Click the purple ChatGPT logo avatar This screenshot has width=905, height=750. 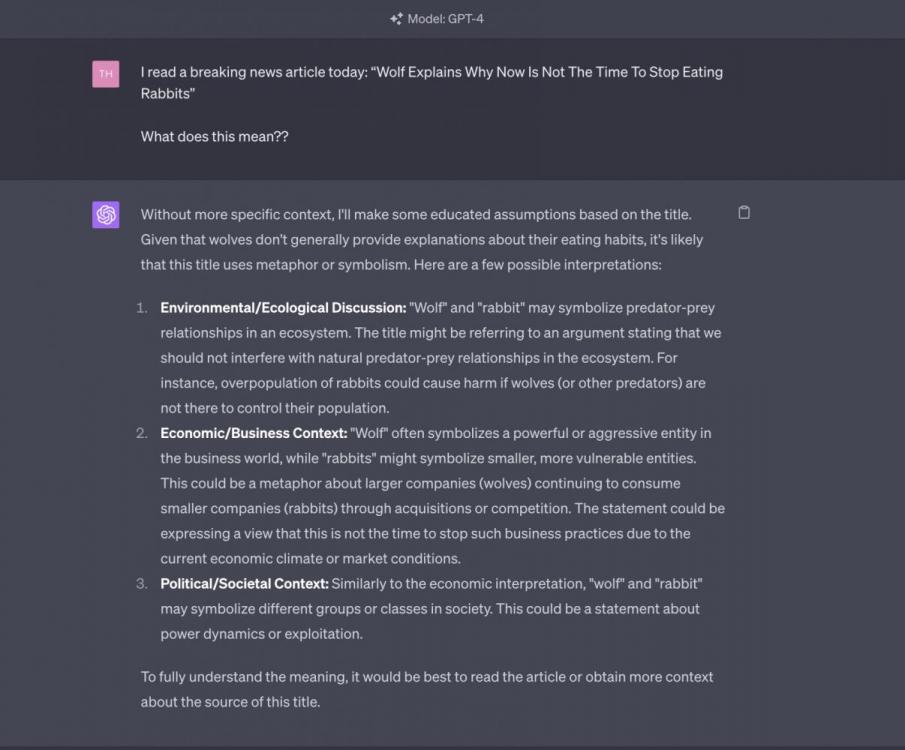coord(105,215)
